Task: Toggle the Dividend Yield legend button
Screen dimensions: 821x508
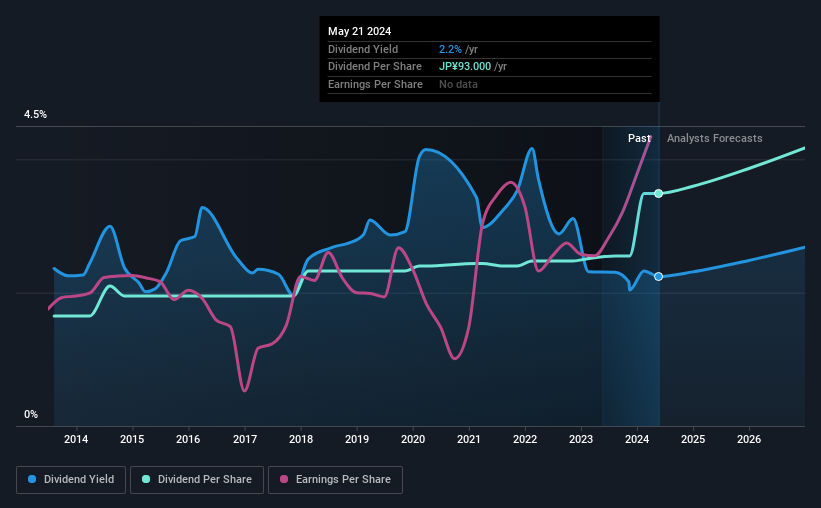Action: tap(71, 480)
